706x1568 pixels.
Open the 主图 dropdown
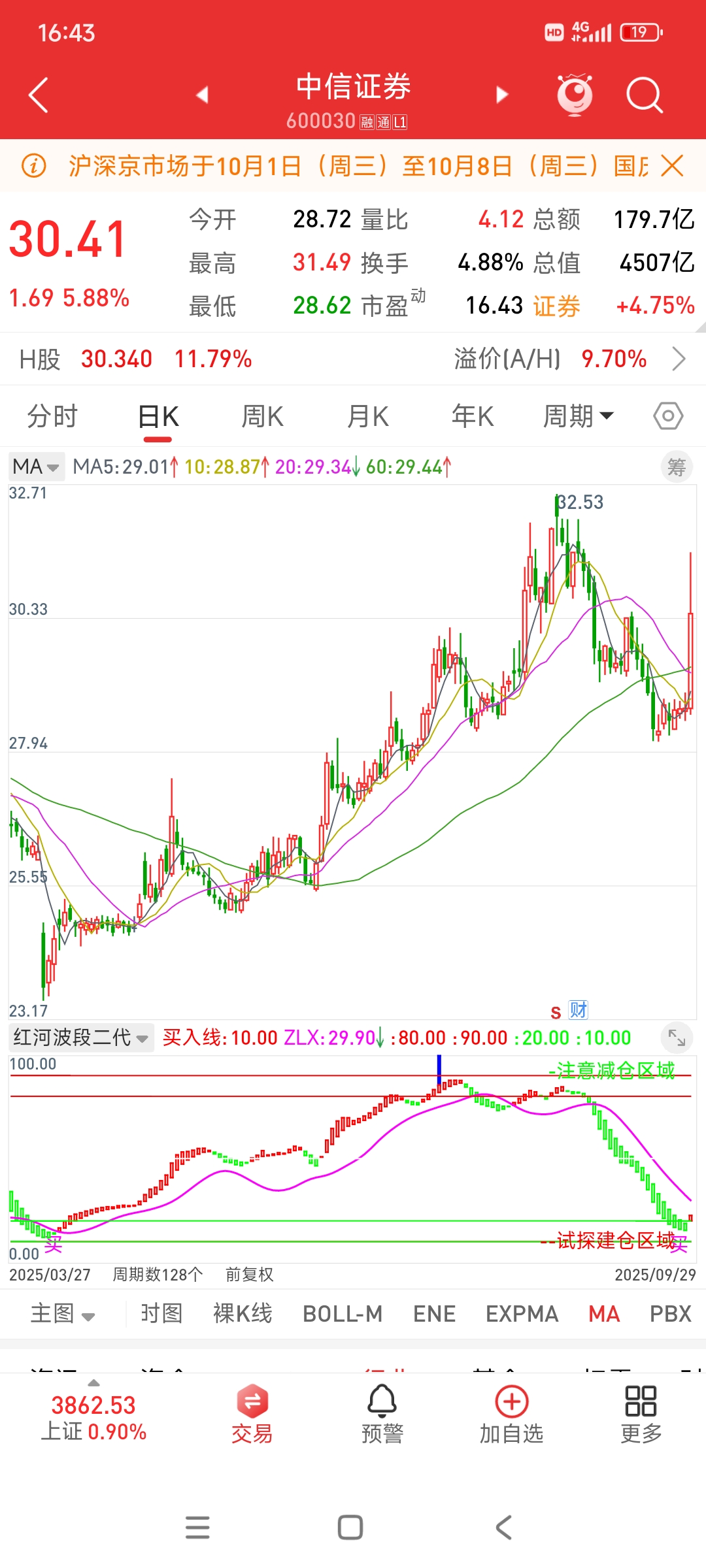click(63, 1313)
